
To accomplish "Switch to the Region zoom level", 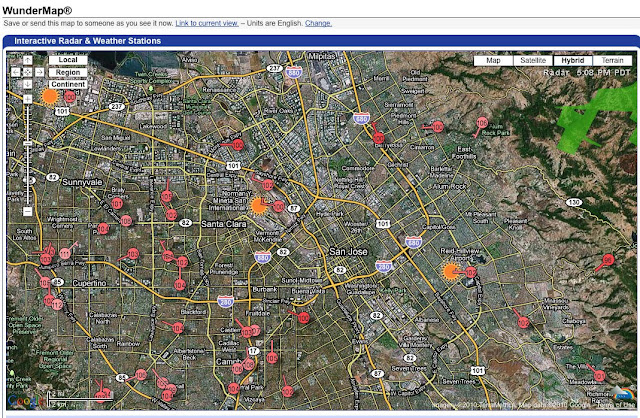I will pos(68,72).
